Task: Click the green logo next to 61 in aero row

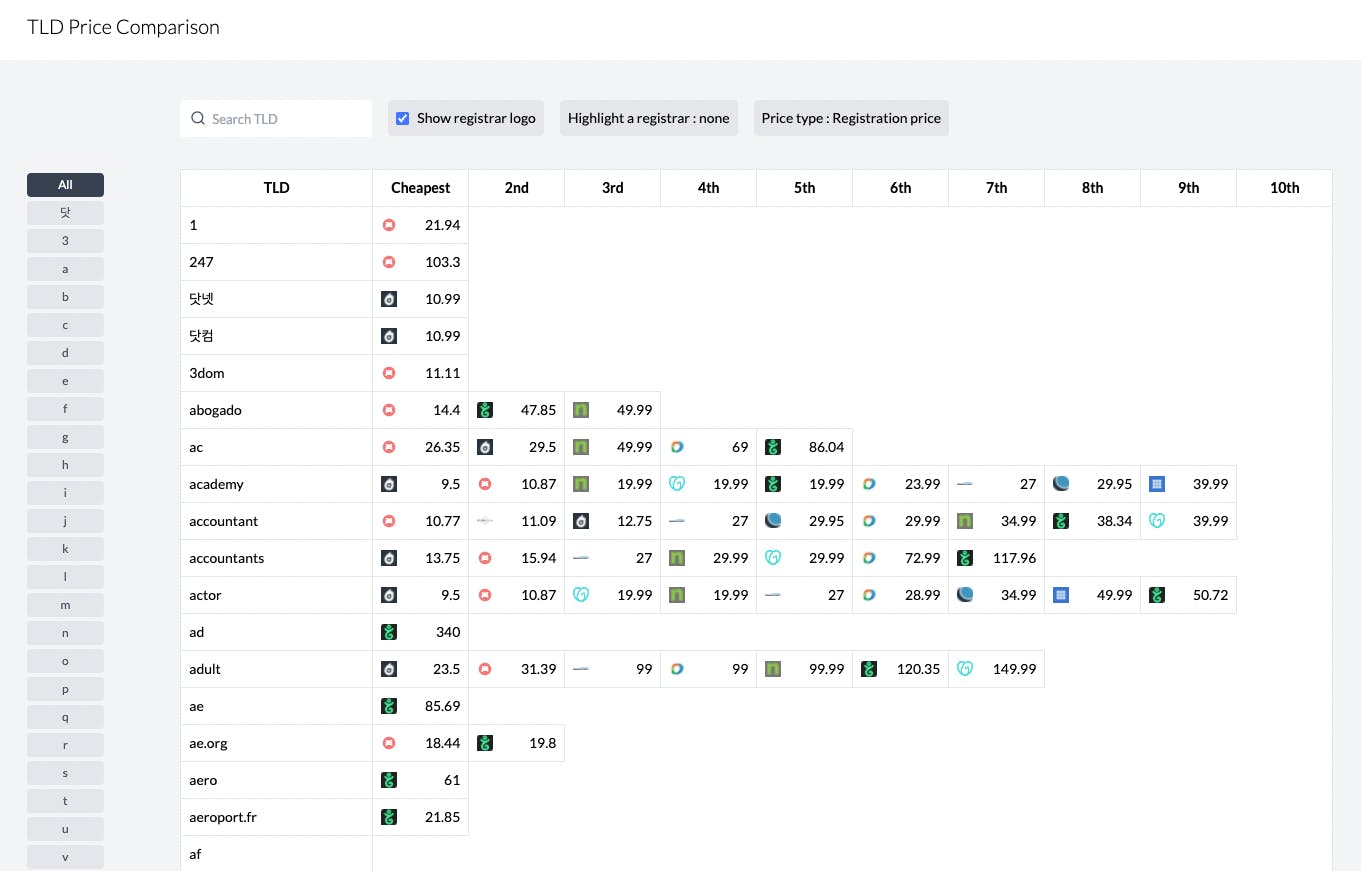Action: [x=389, y=780]
